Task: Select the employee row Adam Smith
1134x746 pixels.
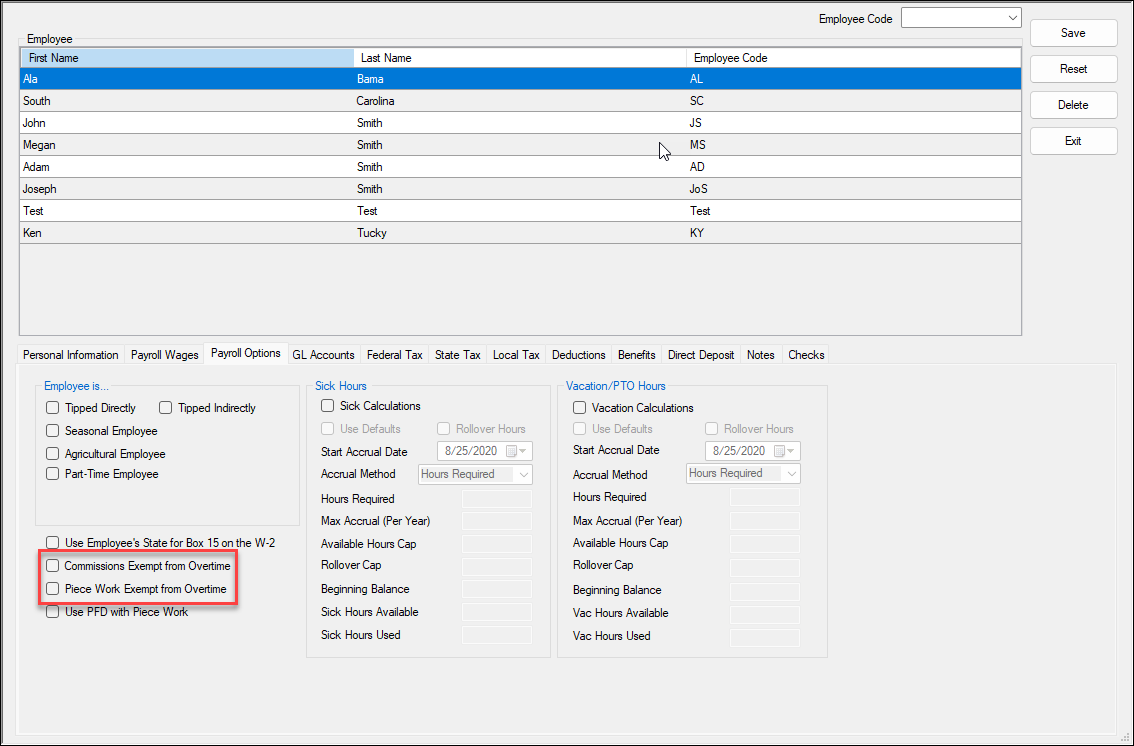Action: click(x=520, y=167)
